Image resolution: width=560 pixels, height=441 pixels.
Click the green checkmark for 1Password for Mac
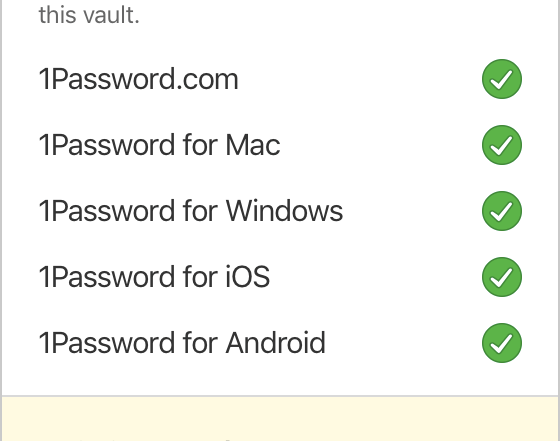click(502, 145)
